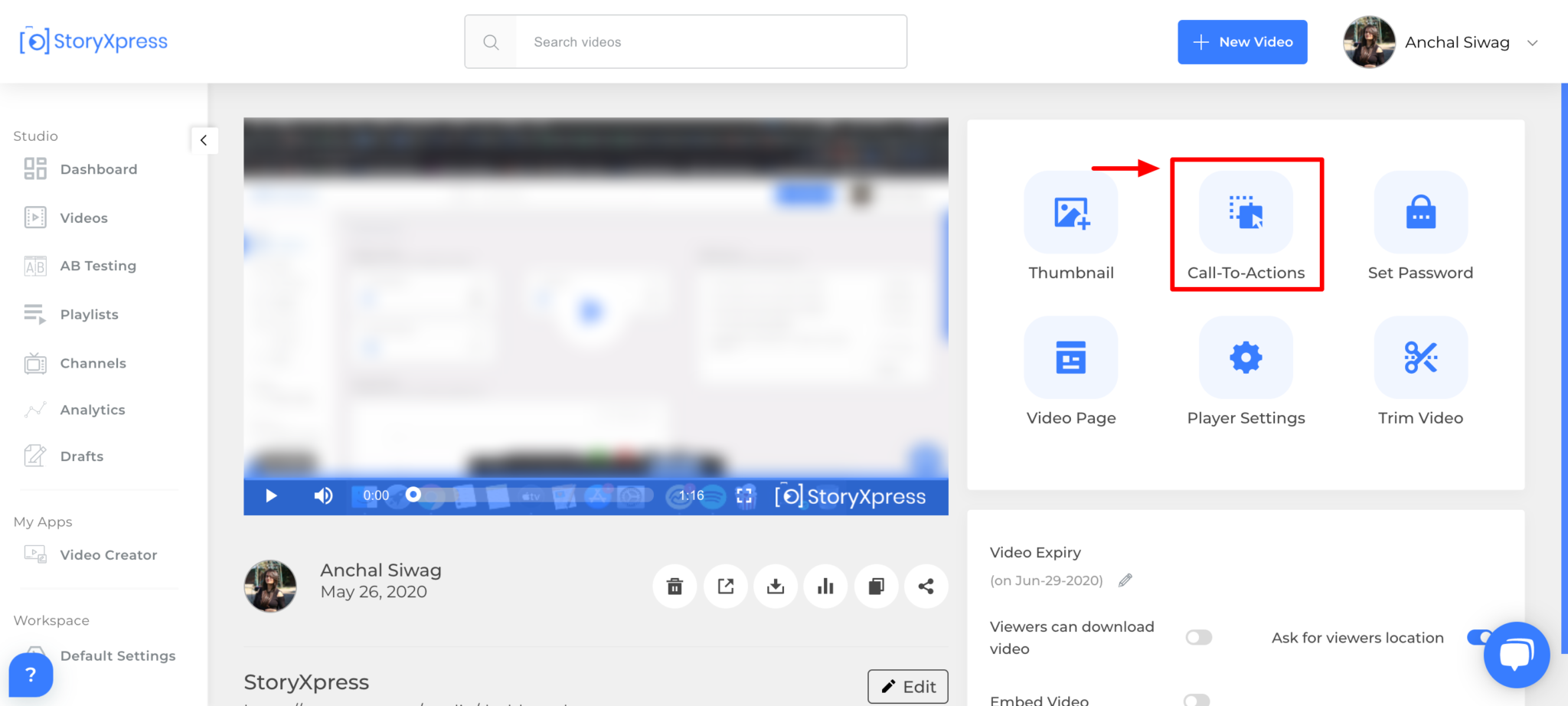Click the StoryXpress video title text
Viewport: 1568px width, 706px height.
tap(306, 681)
